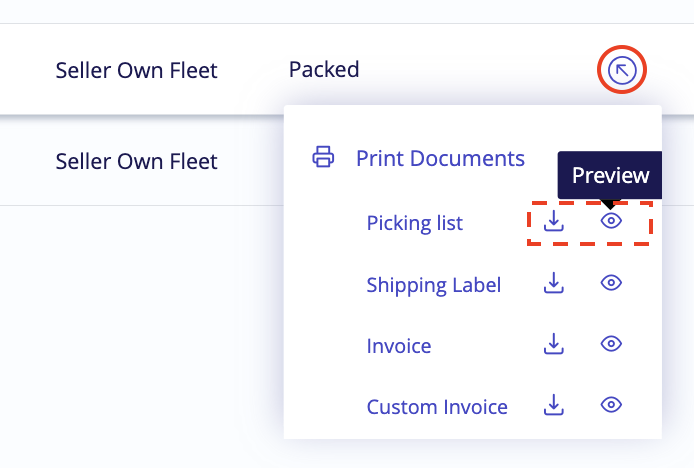Screen dimensions: 694x468
Task: Click Seller Own Fleet in Packed row
Action: tap(136, 70)
